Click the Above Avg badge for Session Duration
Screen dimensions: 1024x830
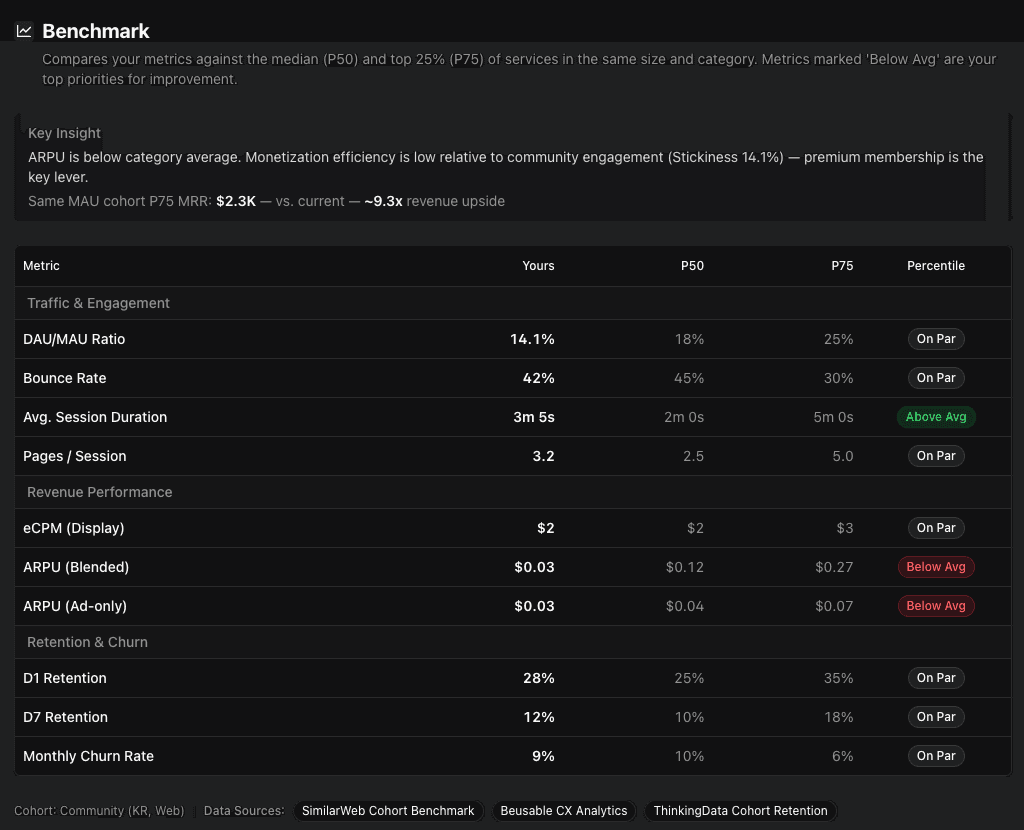click(x=936, y=417)
